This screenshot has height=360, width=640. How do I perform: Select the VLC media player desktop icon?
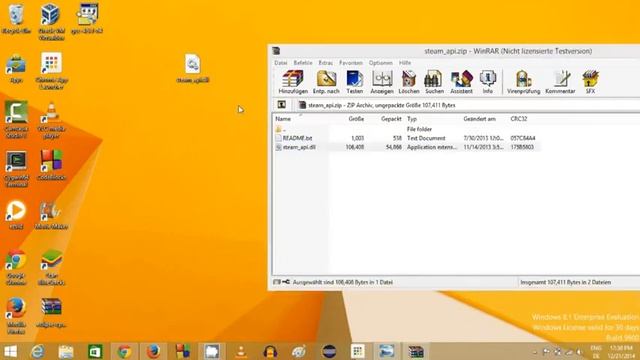click(x=51, y=120)
